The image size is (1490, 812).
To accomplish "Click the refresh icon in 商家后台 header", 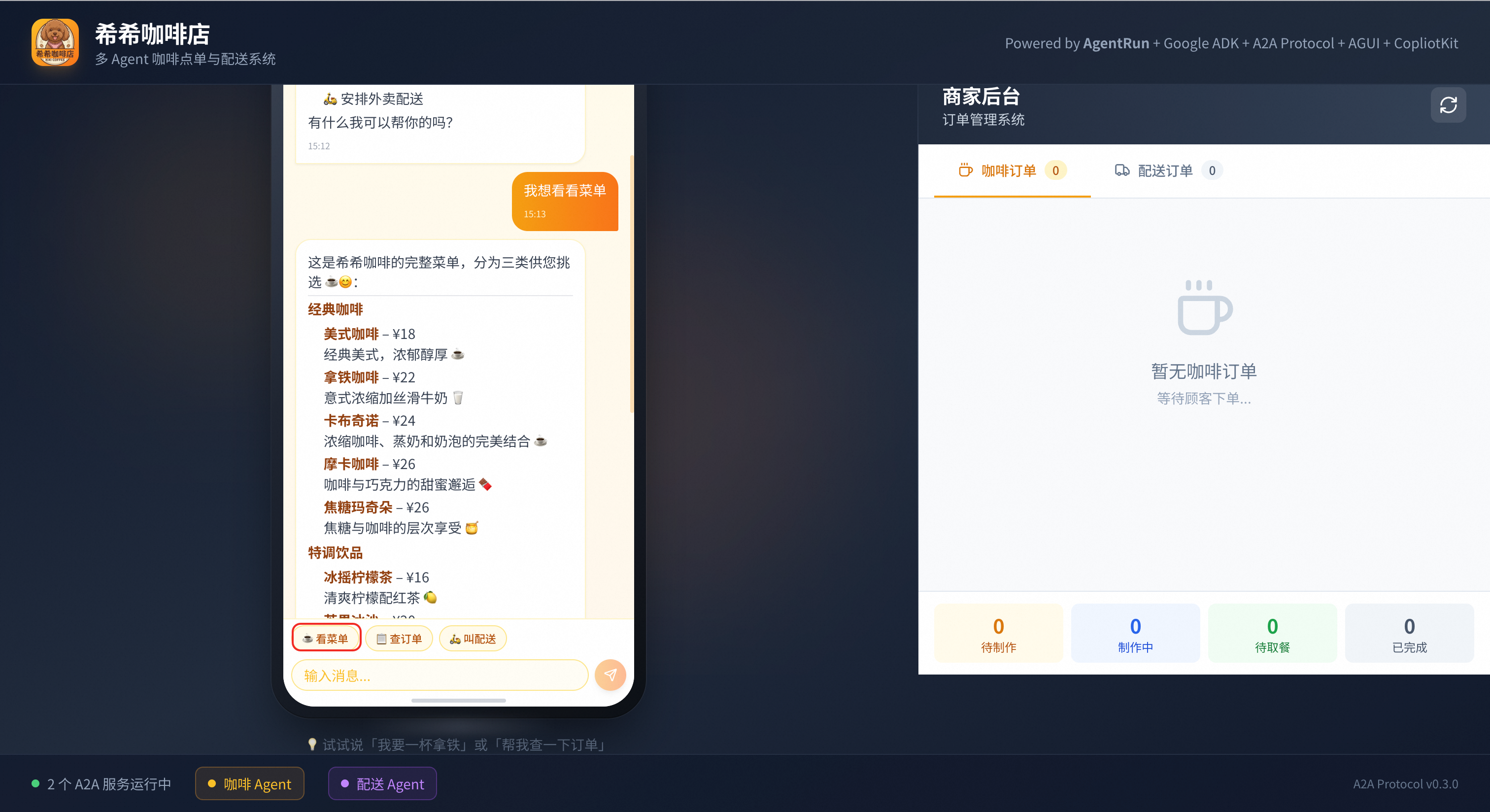I will tap(1448, 105).
